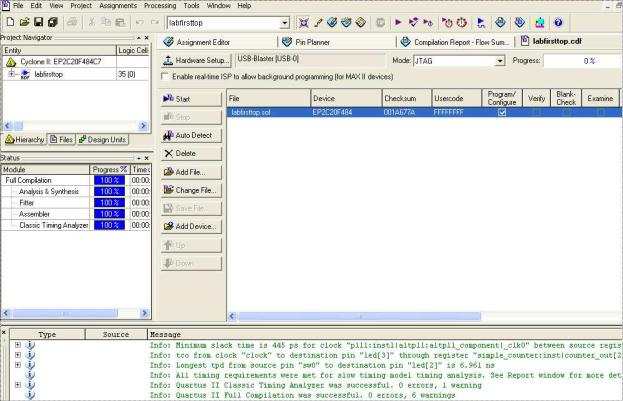Close the Project Navigator panel

[147, 38]
